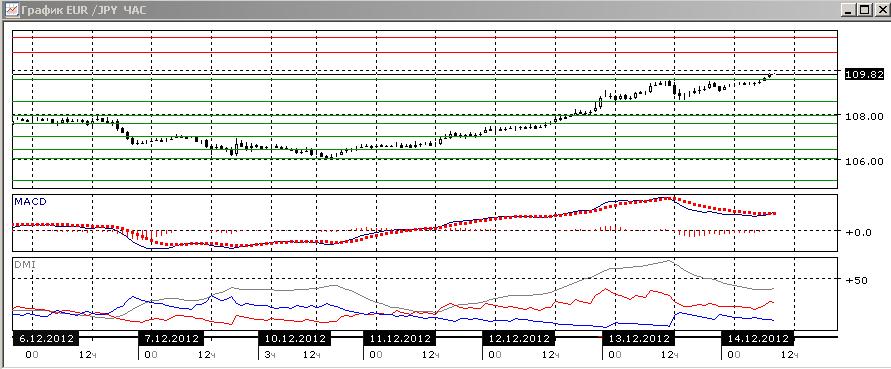Maximize the EUR/JPY chart window
Viewport: 891px width, 369px height.
tap(864, 10)
